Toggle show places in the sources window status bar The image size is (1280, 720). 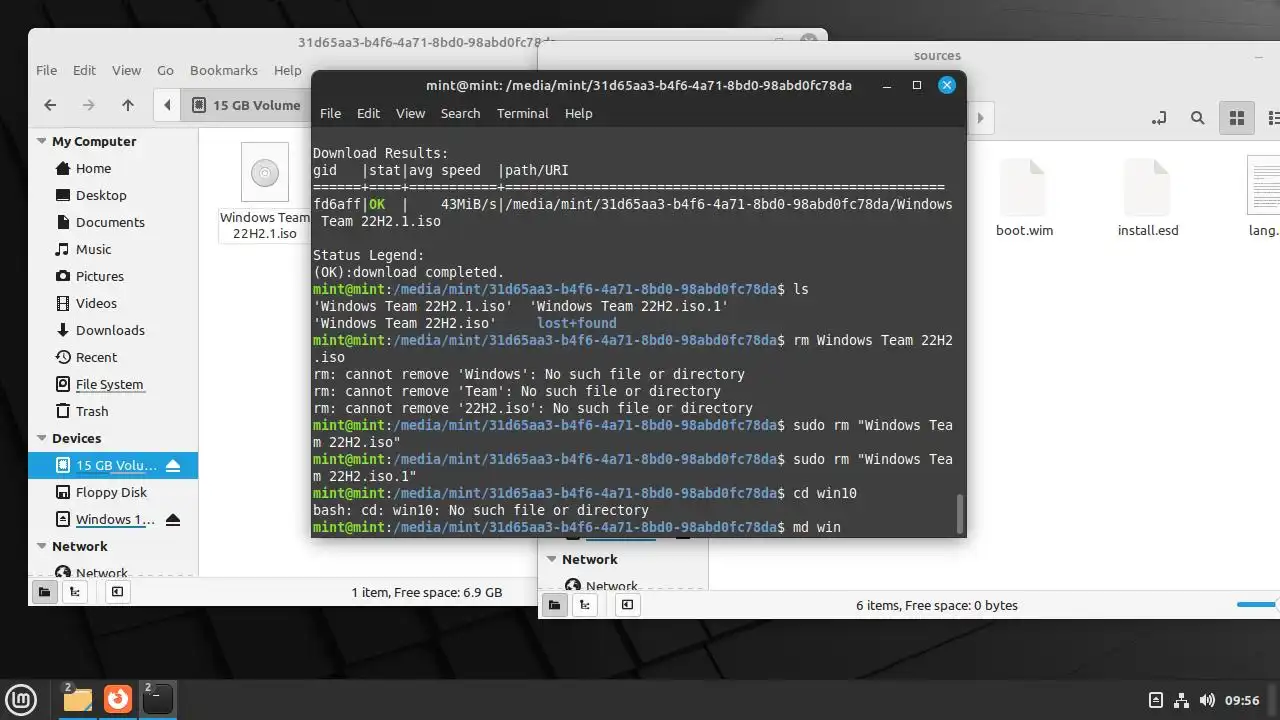[x=554, y=605]
